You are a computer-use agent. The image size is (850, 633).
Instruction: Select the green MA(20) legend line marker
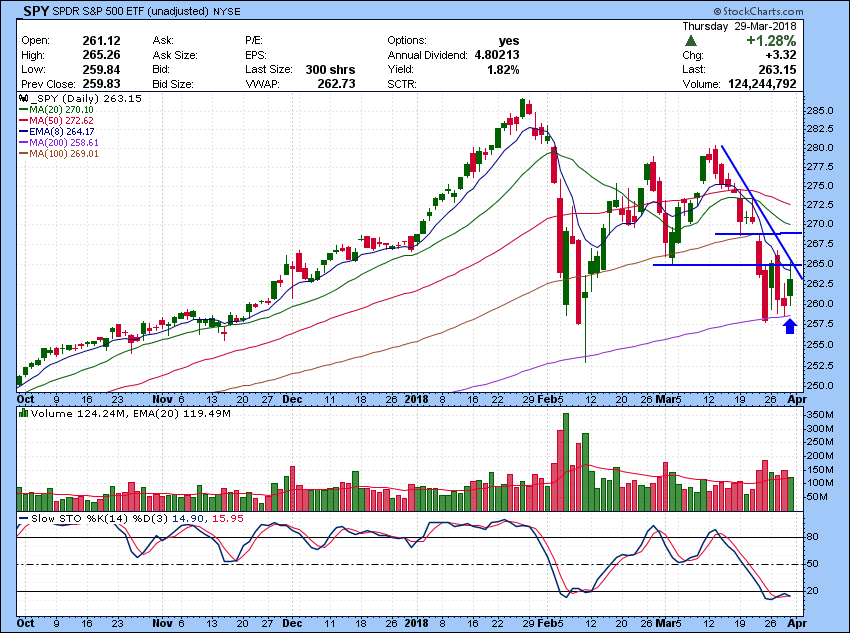tap(24, 110)
